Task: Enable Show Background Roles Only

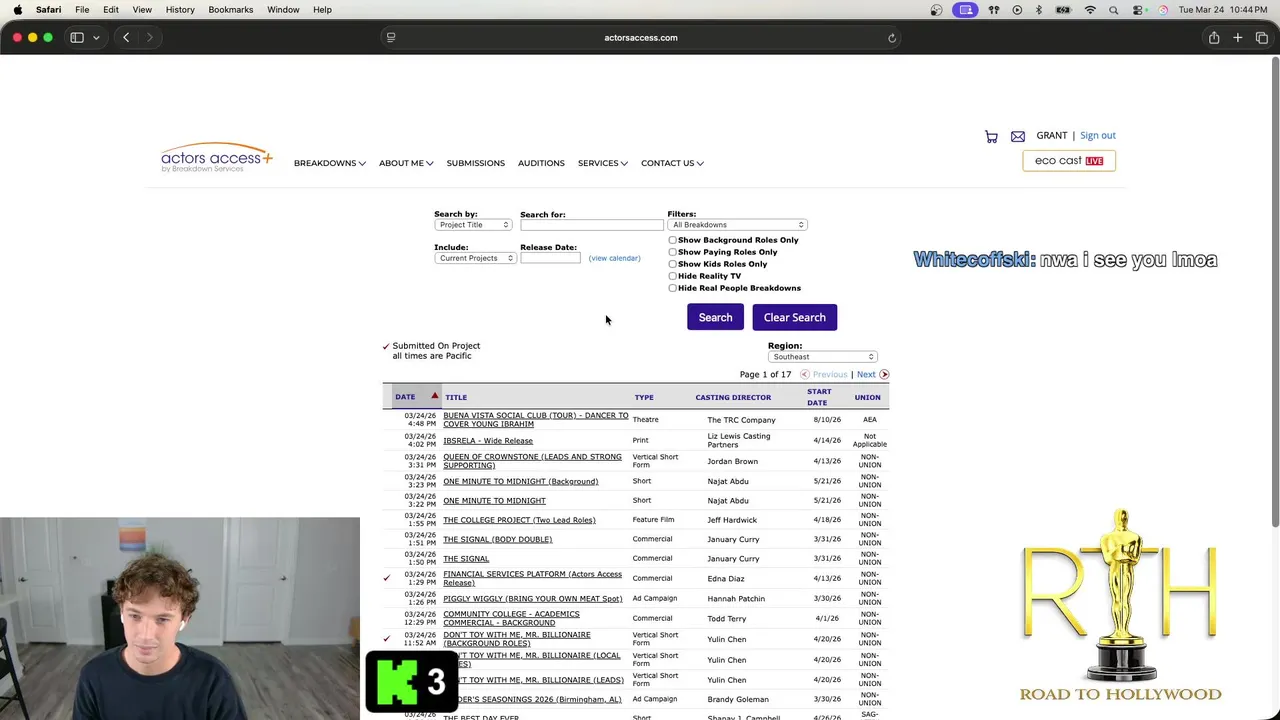Action: tap(673, 240)
